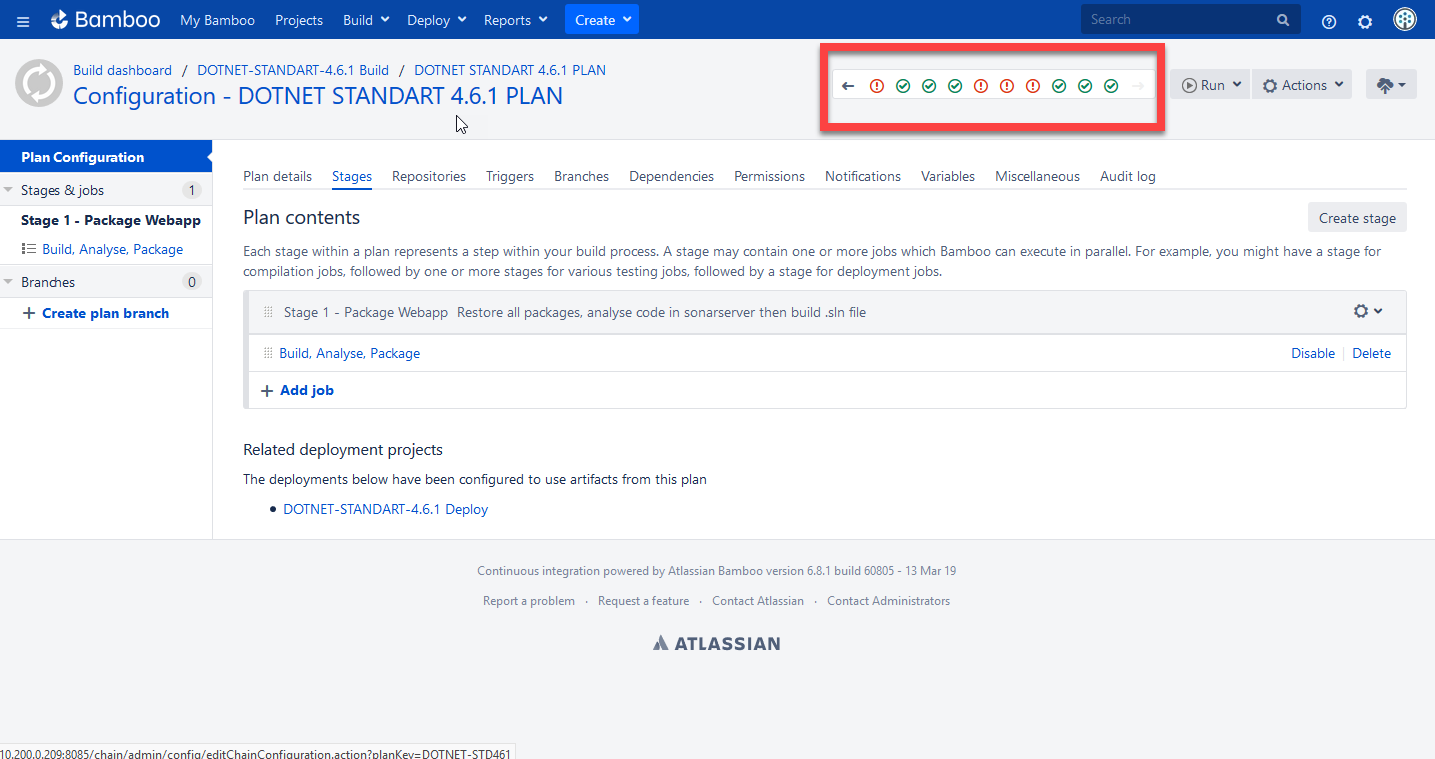Image resolution: width=1435 pixels, height=759 pixels.
Task: Open the hamburger navigation menu
Action: click(x=23, y=21)
